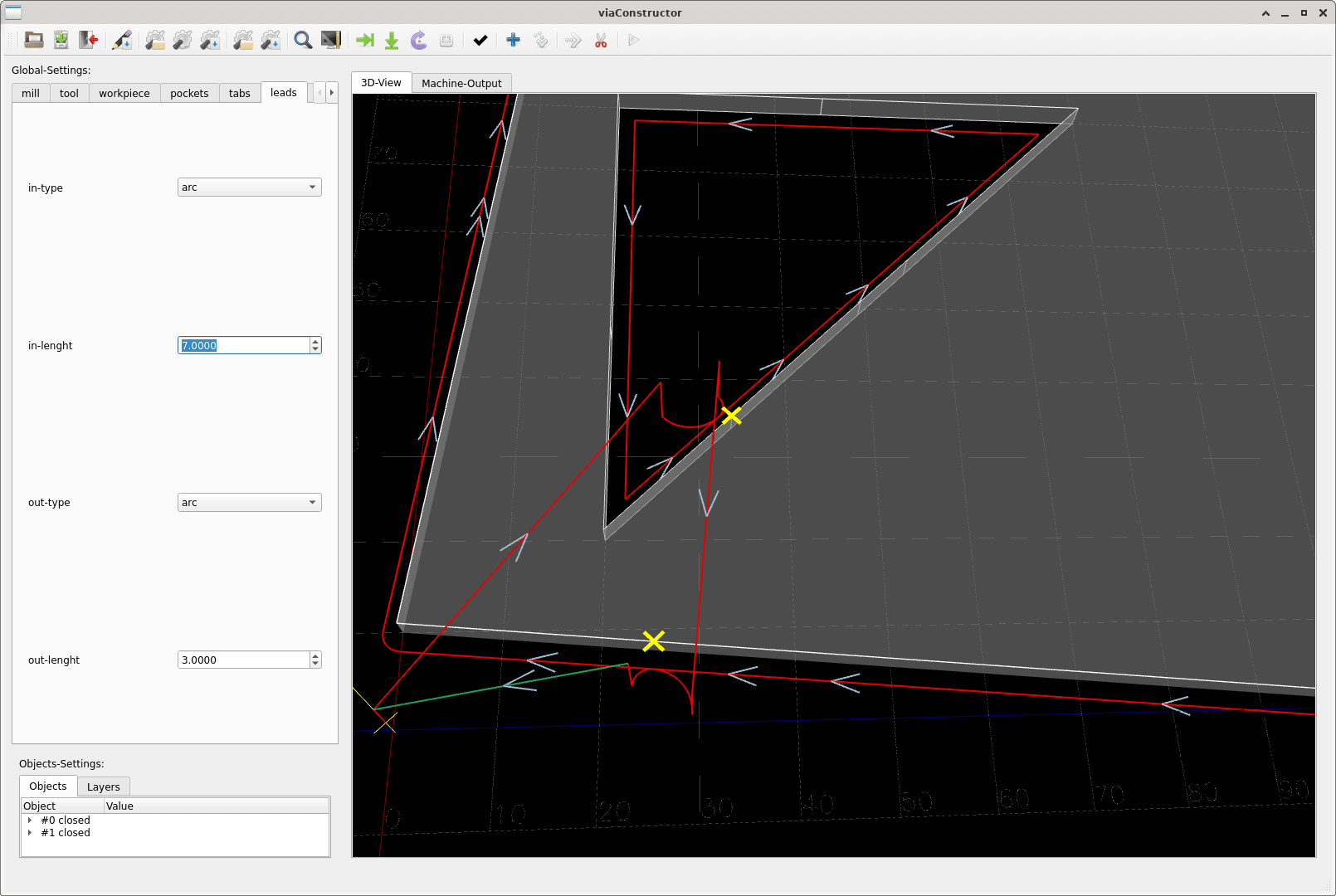Click the pencil edit icon
Viewport: 1336px width, 896px height.
click(122, 40)
